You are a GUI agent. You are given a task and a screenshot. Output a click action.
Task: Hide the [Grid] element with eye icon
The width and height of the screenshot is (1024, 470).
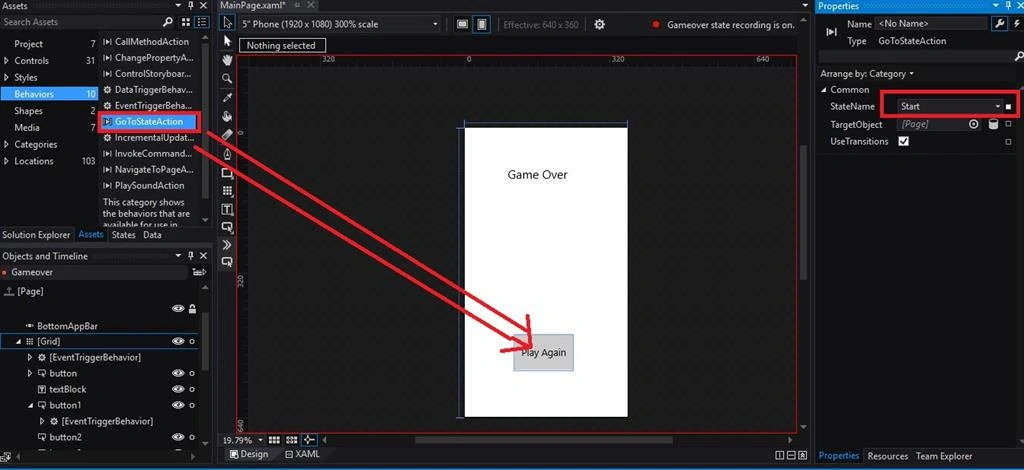tap(178, 341)
